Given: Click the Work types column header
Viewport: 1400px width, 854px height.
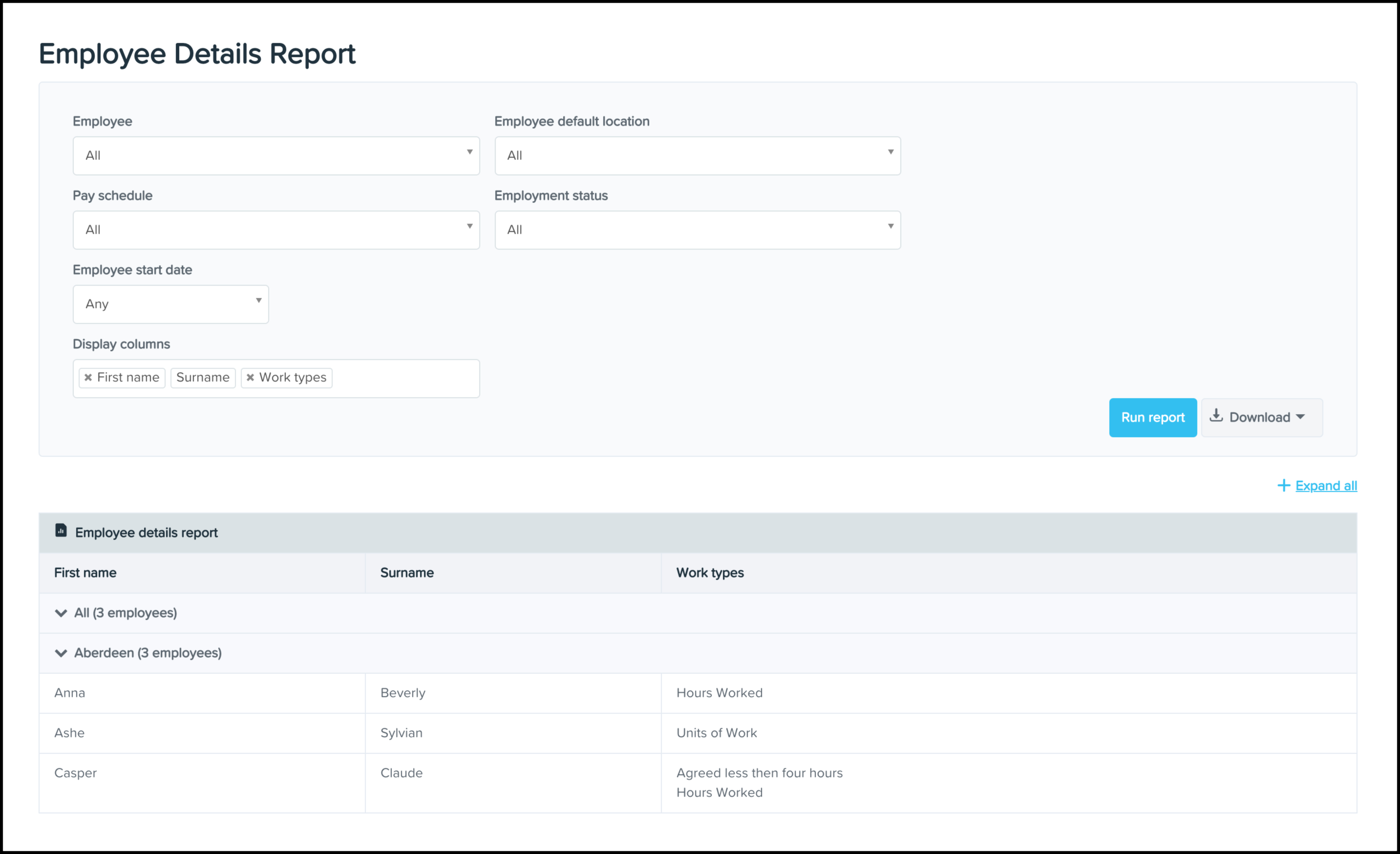Looking at the screenshot, I should (x=710, y=573).
